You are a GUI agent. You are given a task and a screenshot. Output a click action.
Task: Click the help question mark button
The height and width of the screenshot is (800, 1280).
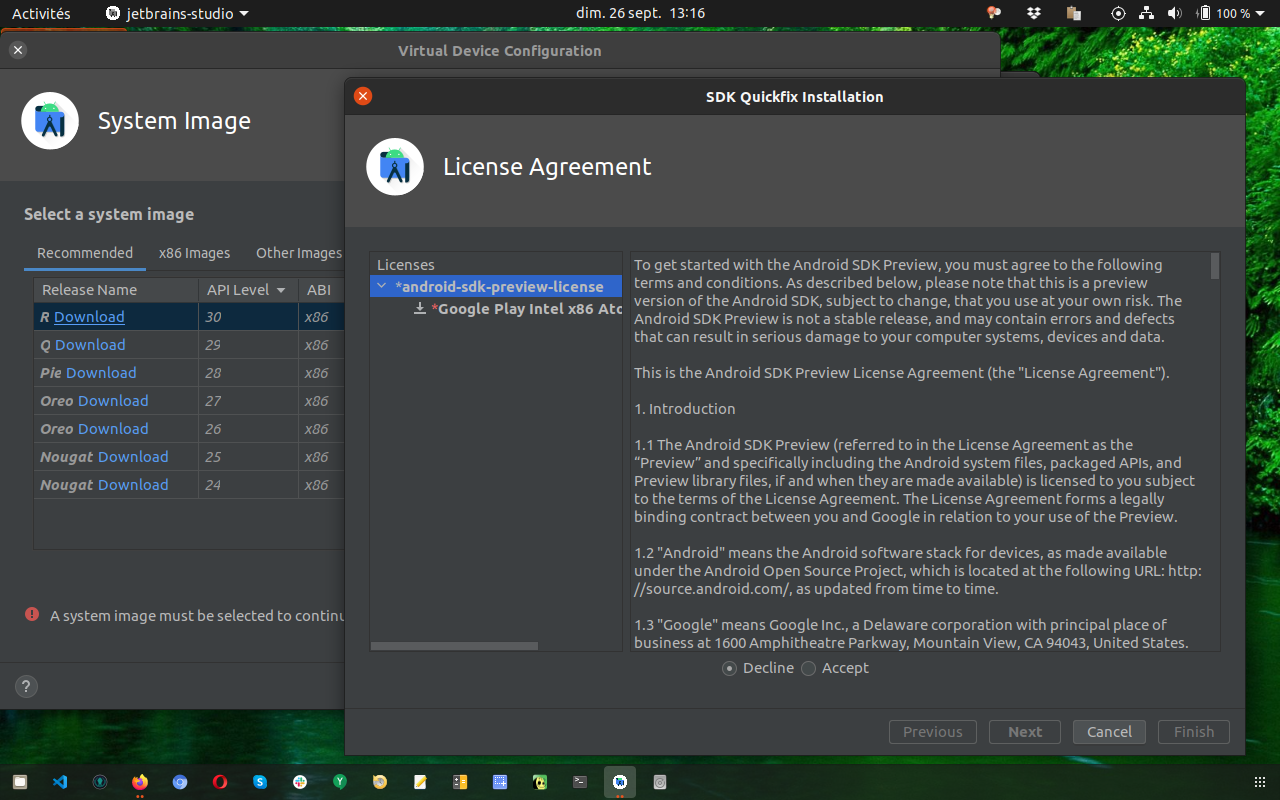(26, 687)
